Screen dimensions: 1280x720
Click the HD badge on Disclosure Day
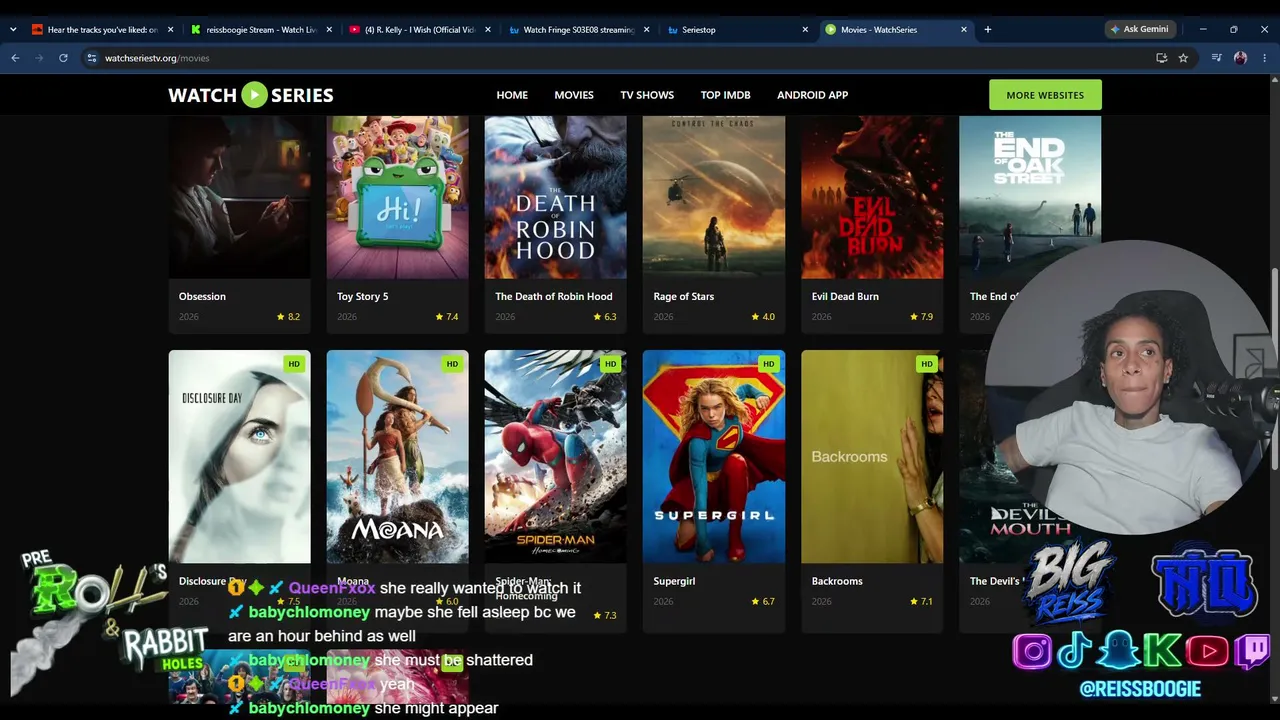pos(294,364)
